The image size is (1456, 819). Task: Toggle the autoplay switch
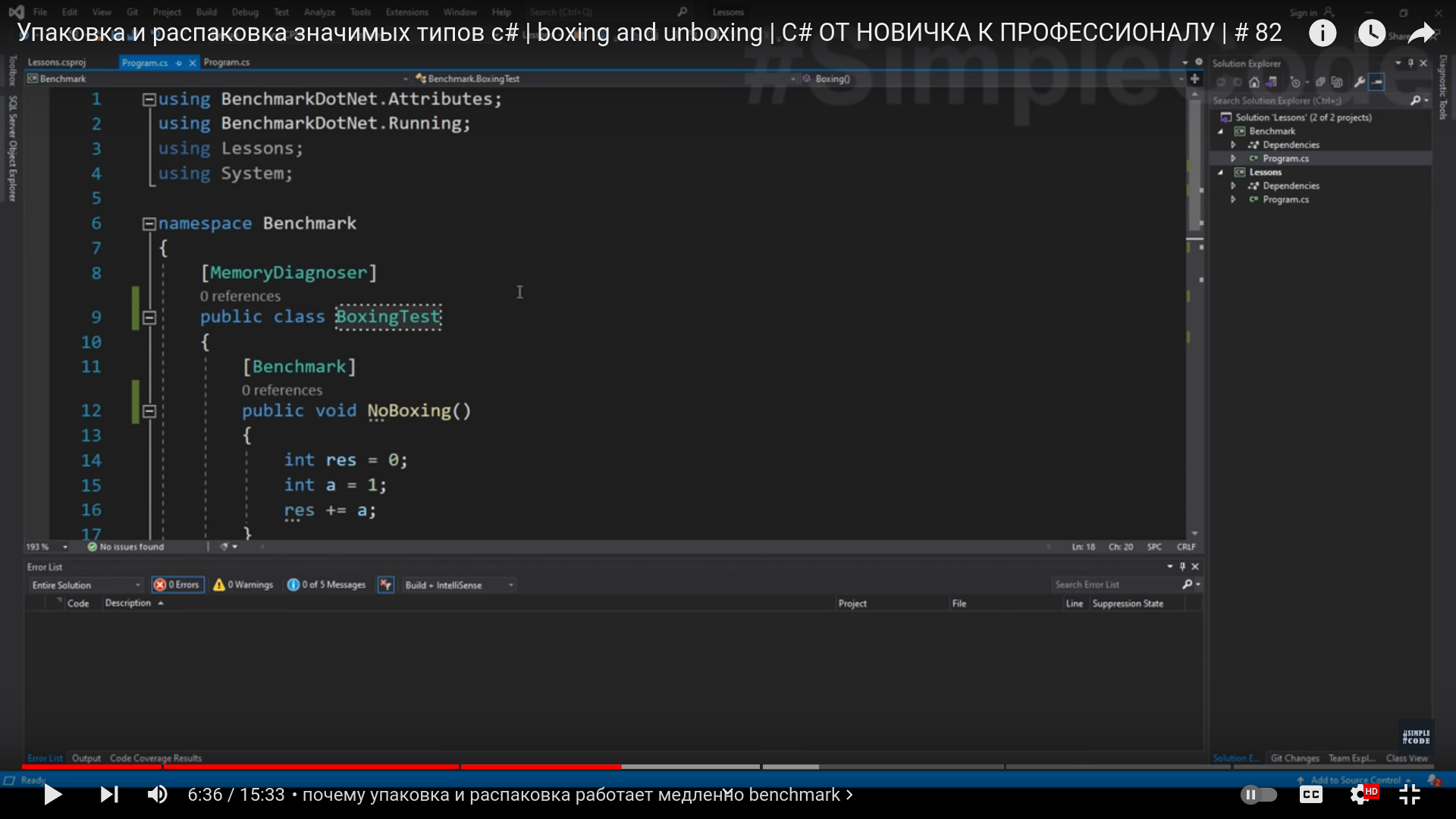click(x=1259, y=795)
